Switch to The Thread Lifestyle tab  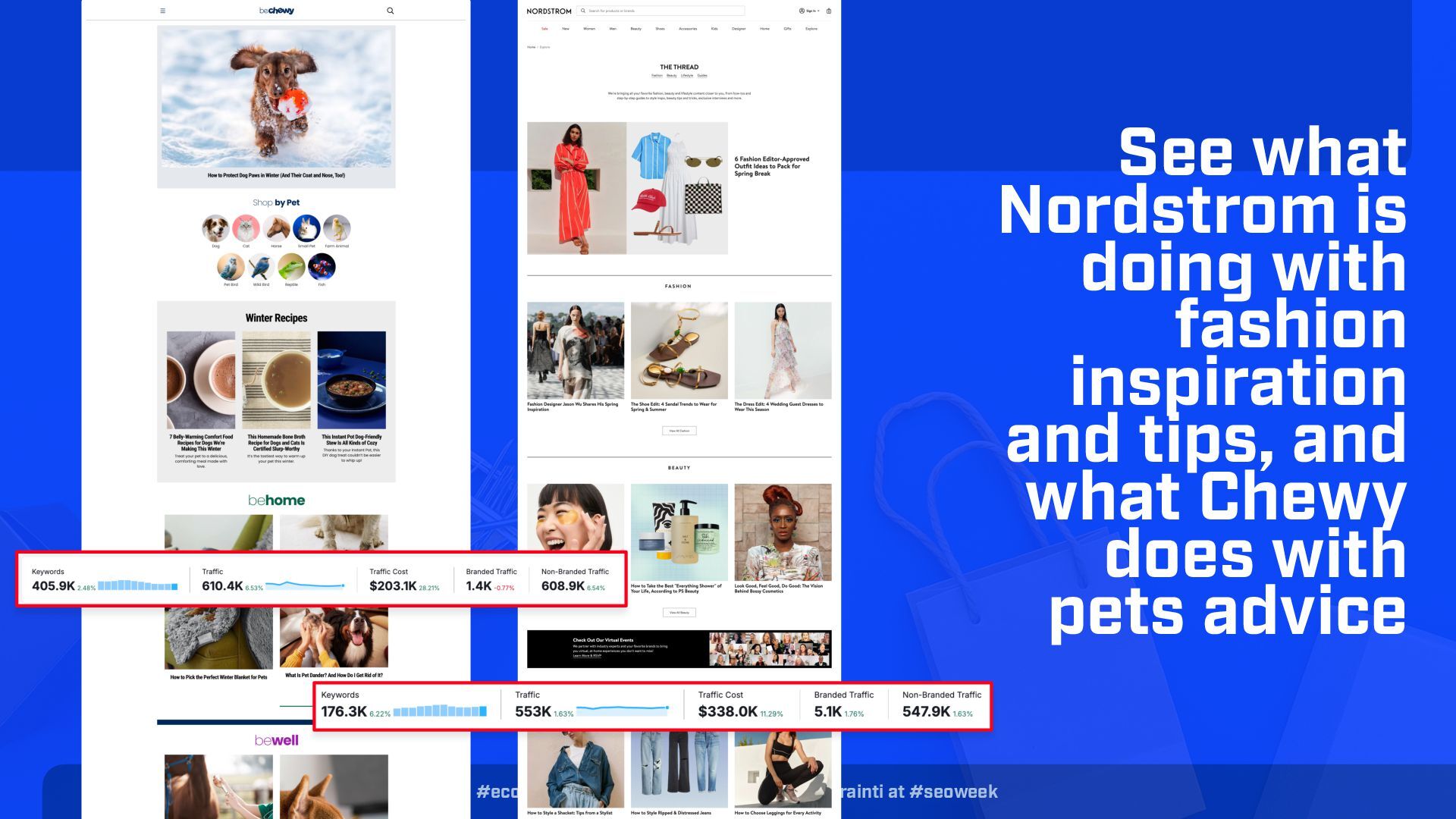687,76
